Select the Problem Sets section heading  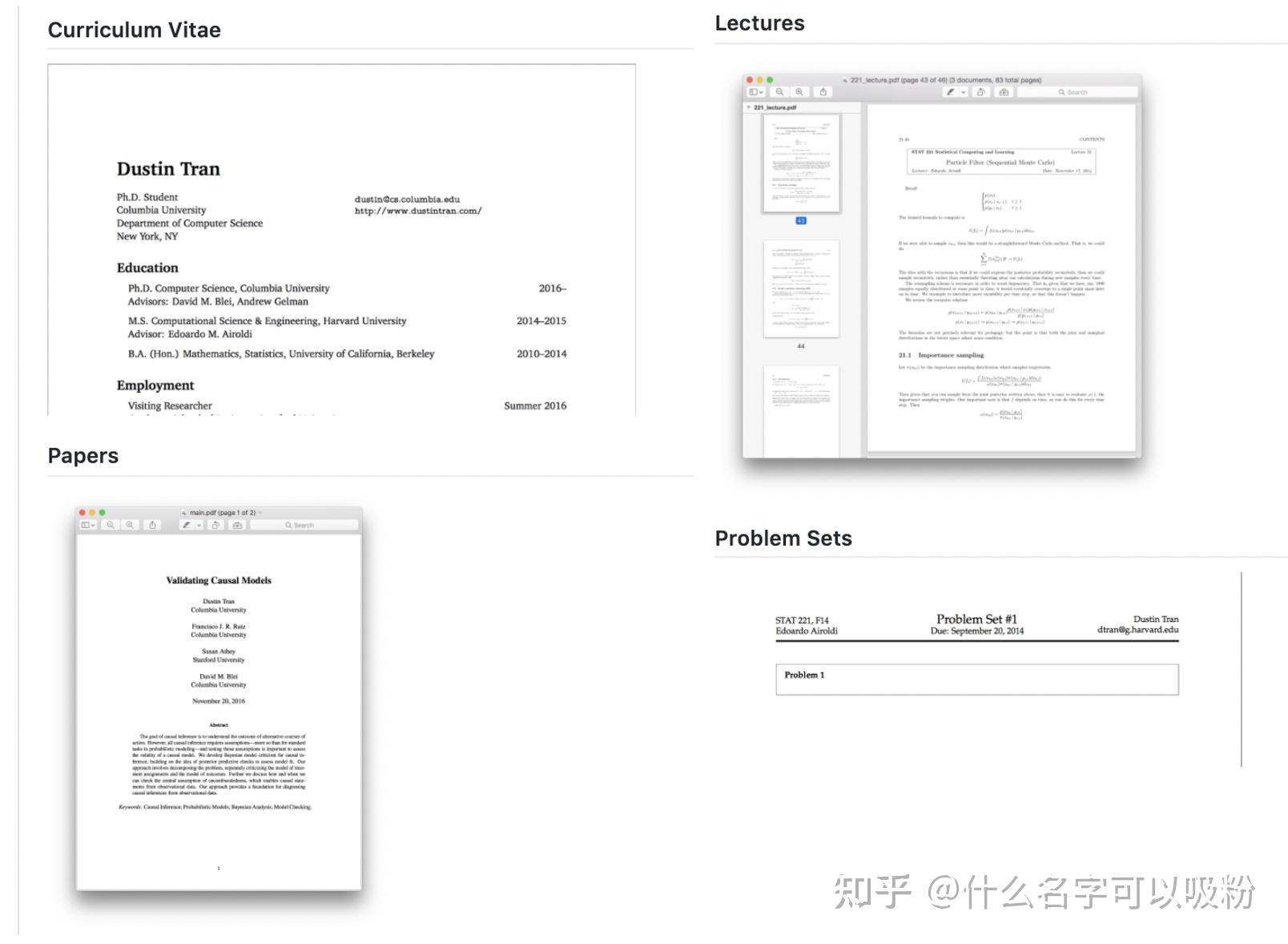click(784, 538)
